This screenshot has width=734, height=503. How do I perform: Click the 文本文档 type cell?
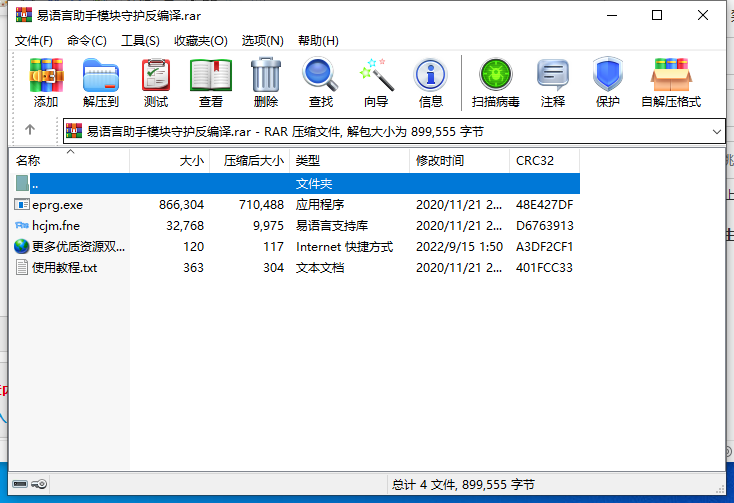pyautogui.click(x=320, y=268)
